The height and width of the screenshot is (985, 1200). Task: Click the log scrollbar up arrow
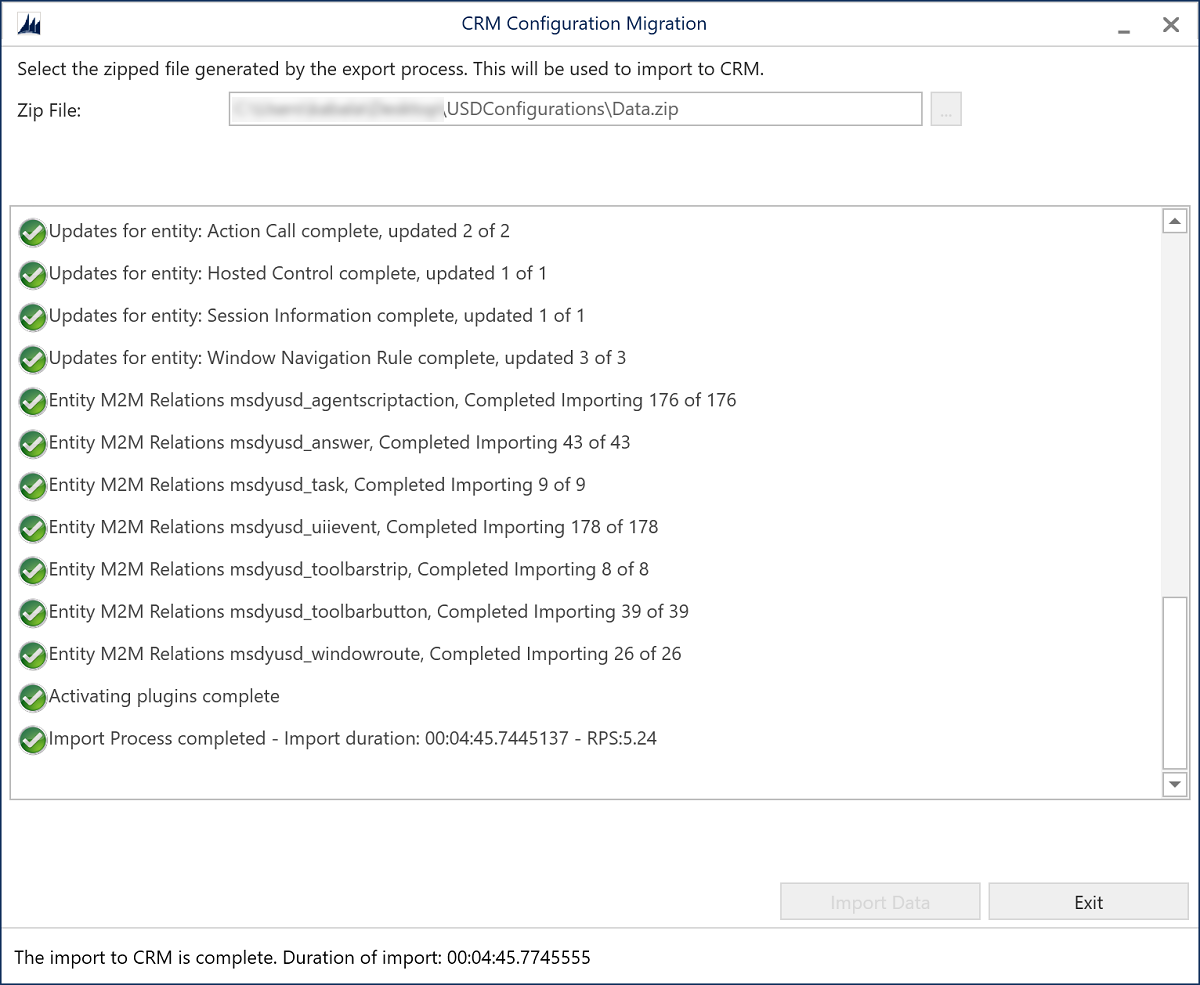point(1175,221)
